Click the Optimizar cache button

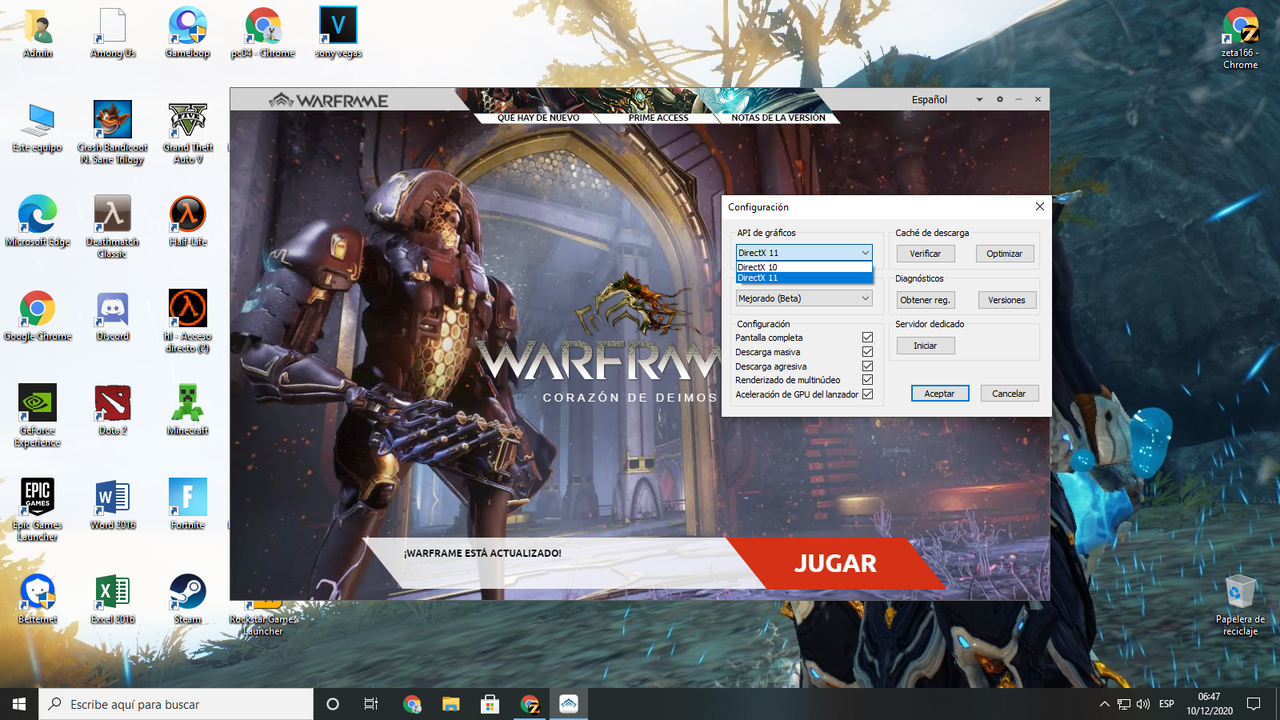pyautogui.click(x=1004, y=254)
